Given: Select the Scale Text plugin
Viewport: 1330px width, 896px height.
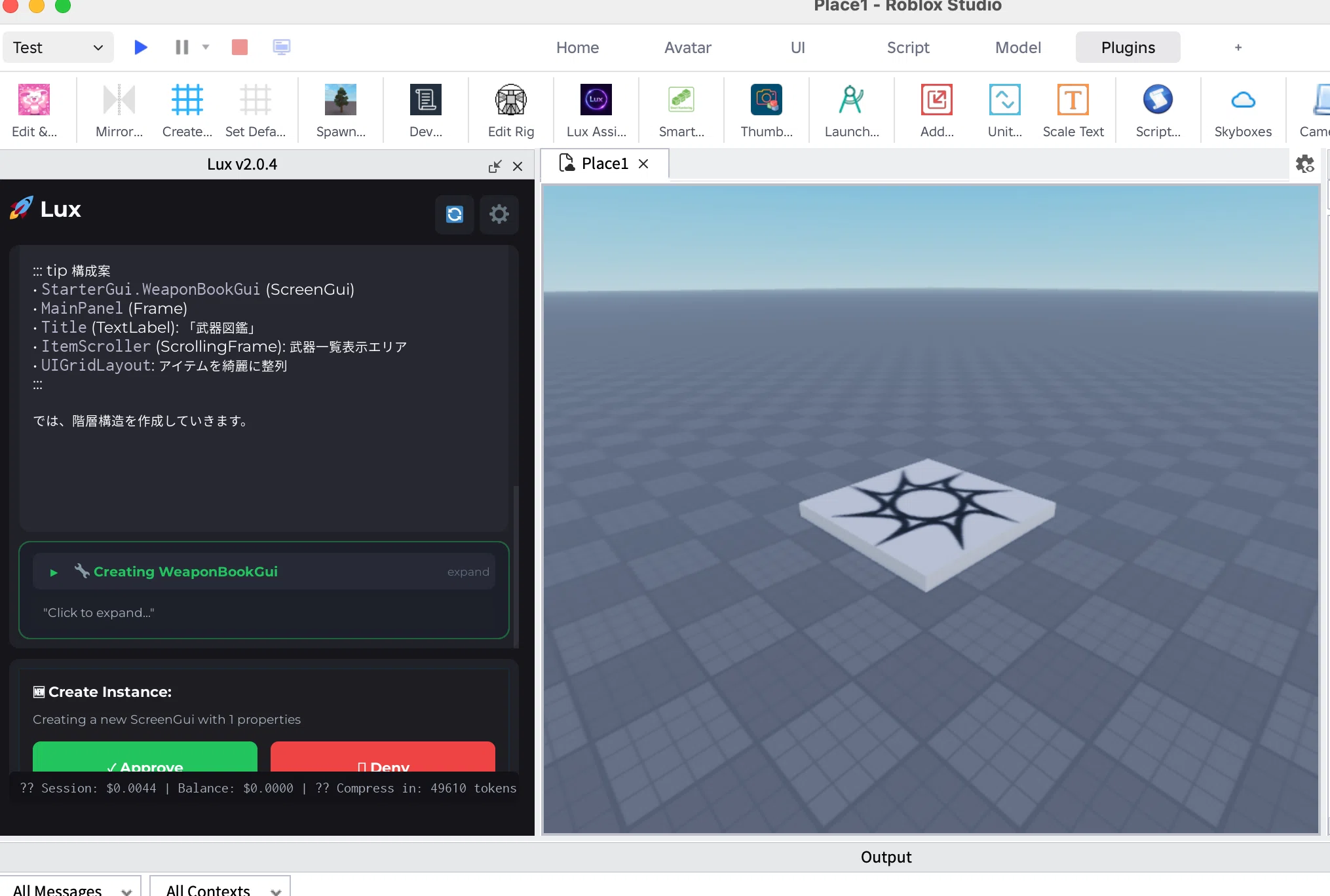Looking at the screenshot, I should (1073, 100).
